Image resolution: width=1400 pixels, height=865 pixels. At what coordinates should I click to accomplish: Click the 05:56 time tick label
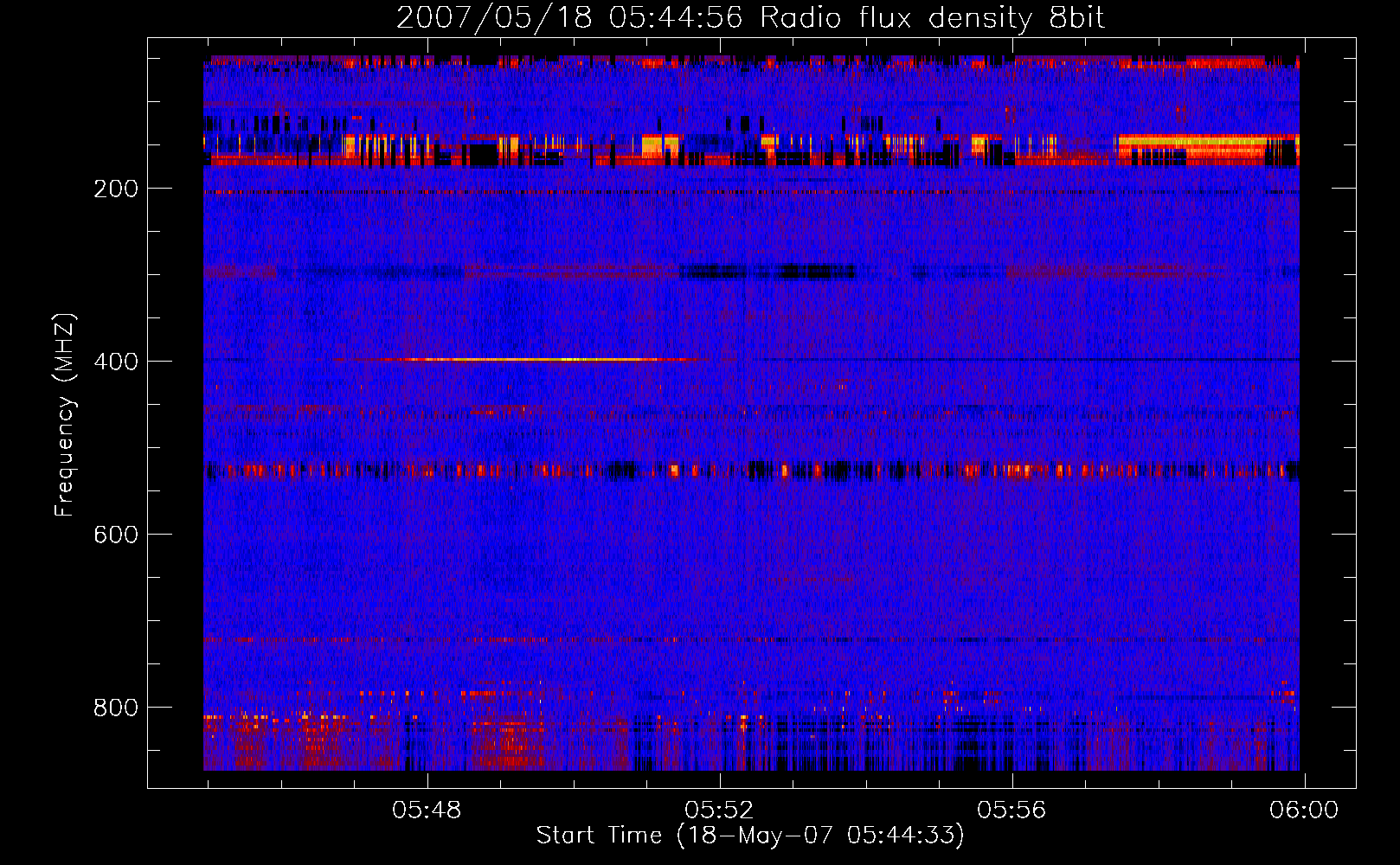[x=1011, y=810]
